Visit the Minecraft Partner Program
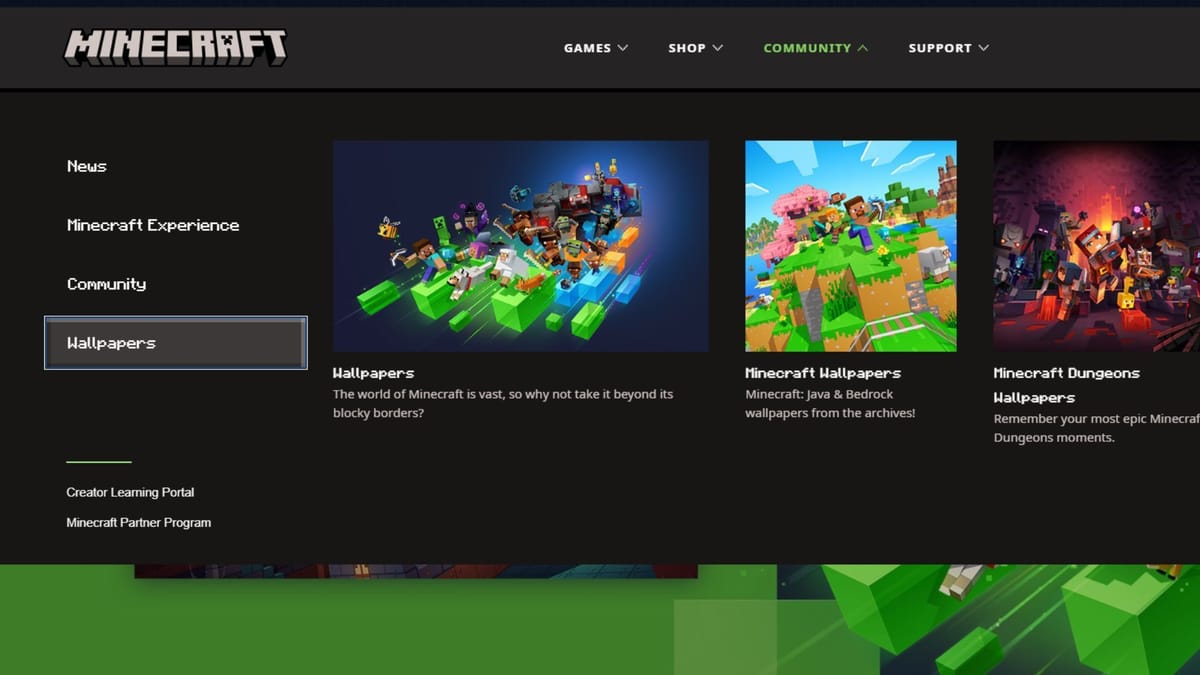1200x675 pixels. (138, 522)
